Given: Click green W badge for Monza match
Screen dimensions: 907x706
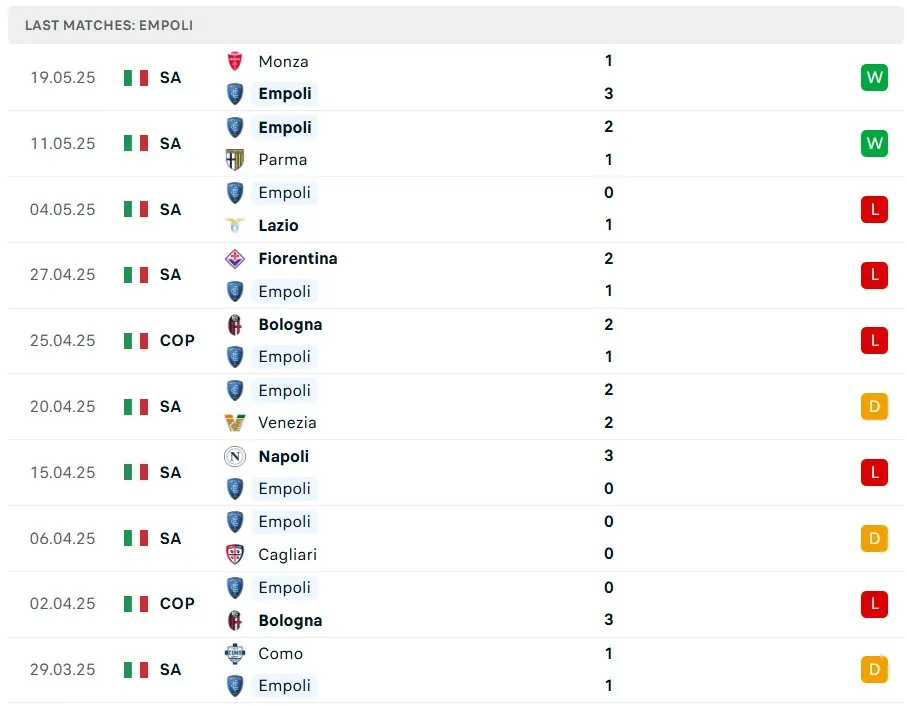Looking at the screenshot, I should (x=874, y=77).
